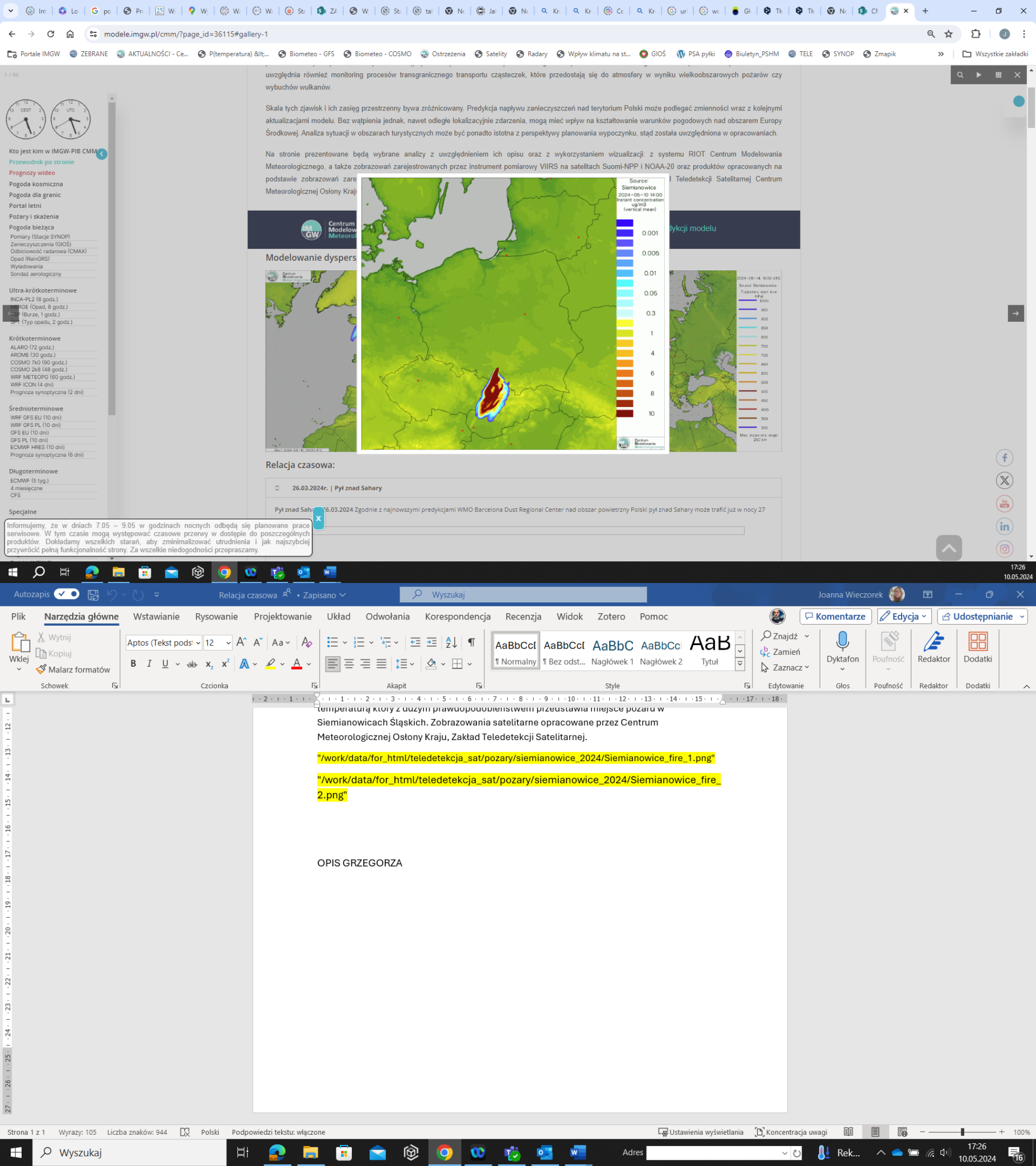Apply strikethrough to selected text
This screenshot has height=1166, width=1036.
point(192,663)
